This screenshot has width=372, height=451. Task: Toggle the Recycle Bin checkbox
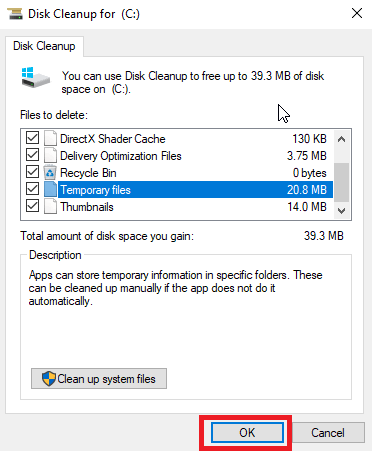click(x=32, y=172)
